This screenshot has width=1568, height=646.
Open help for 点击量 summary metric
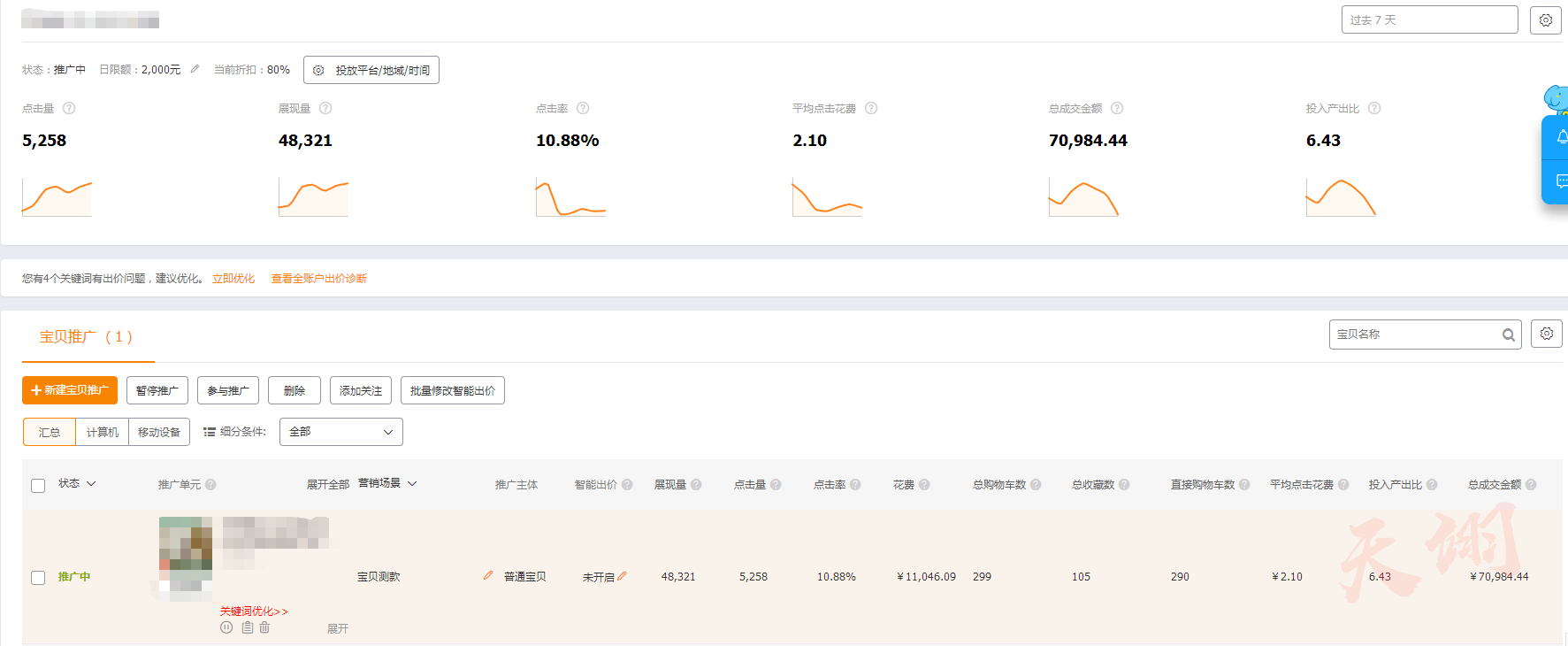[69, 108]
